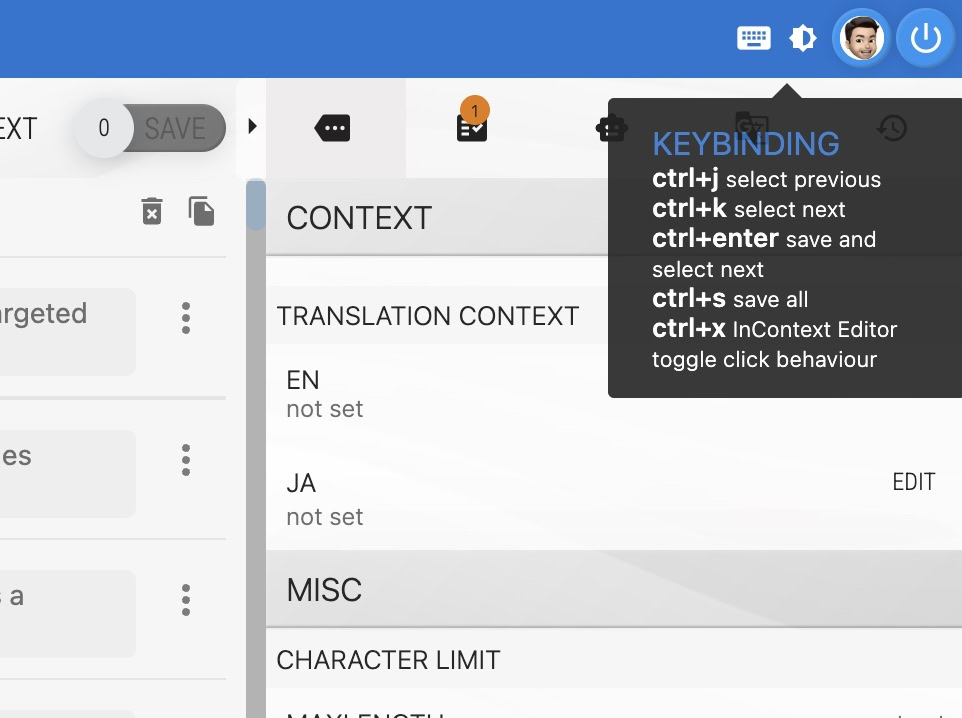Click EDIT for the JA translation context

coord(913,482)
